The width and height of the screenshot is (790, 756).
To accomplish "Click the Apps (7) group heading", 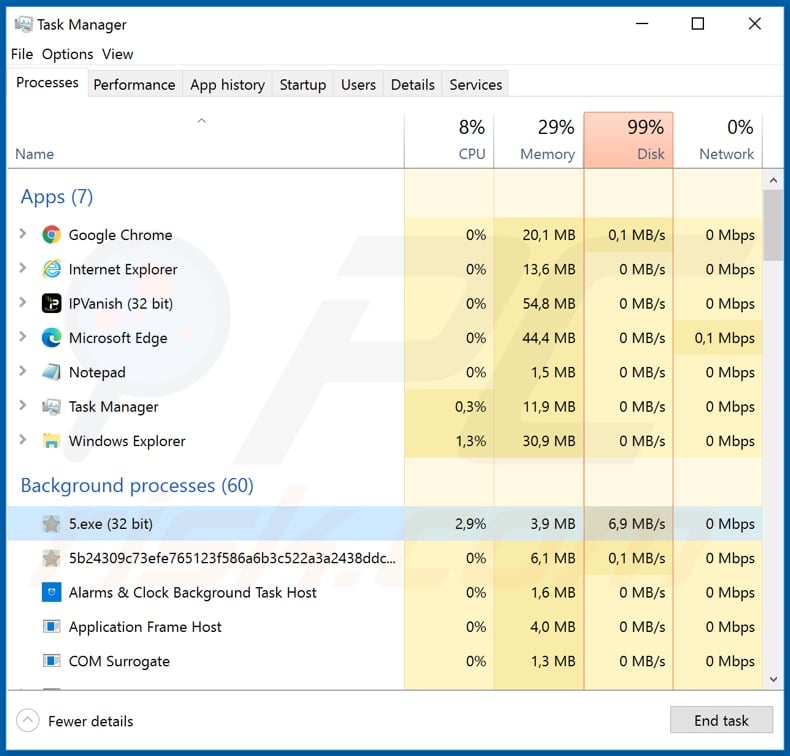I will click(57, 196).
